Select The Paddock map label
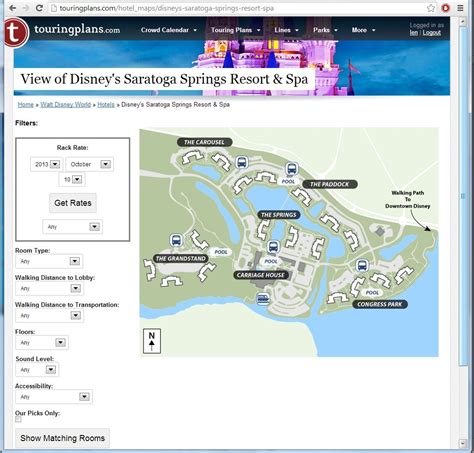Viewport: 474px width, 453px height. pyautogui.click(x=330, y=184)
